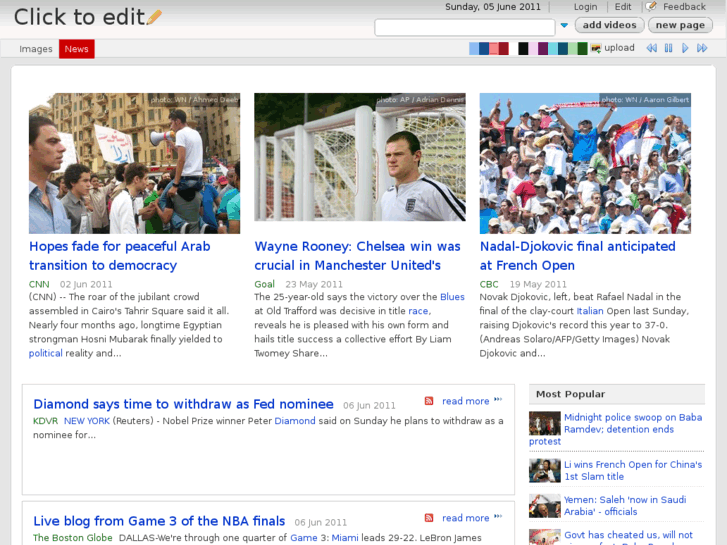This screenshot has width=727, height=545.
Task: Pick the dark blue color swatch
Action: pyautogui.click(x=484, y=48)
